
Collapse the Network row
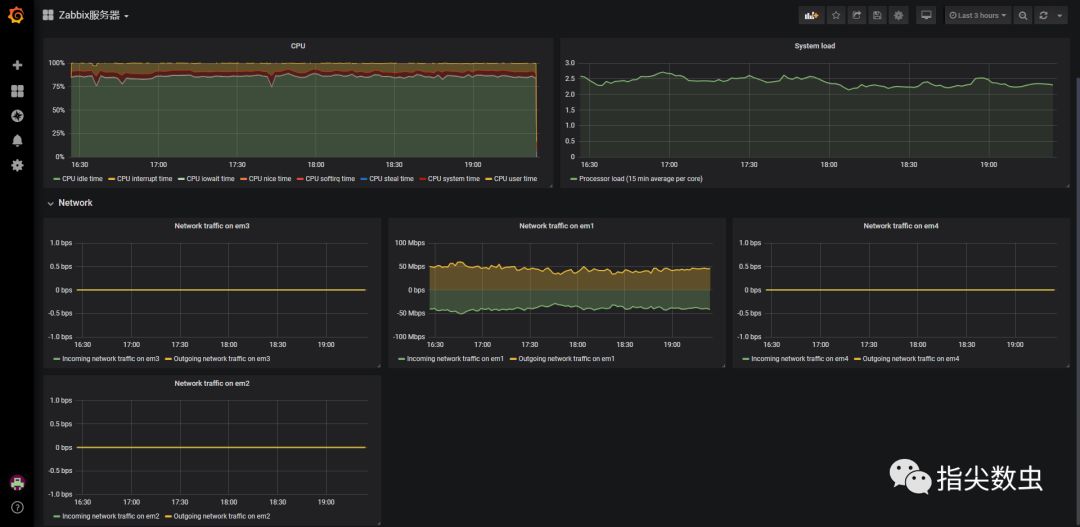click(x=70, y=203)
